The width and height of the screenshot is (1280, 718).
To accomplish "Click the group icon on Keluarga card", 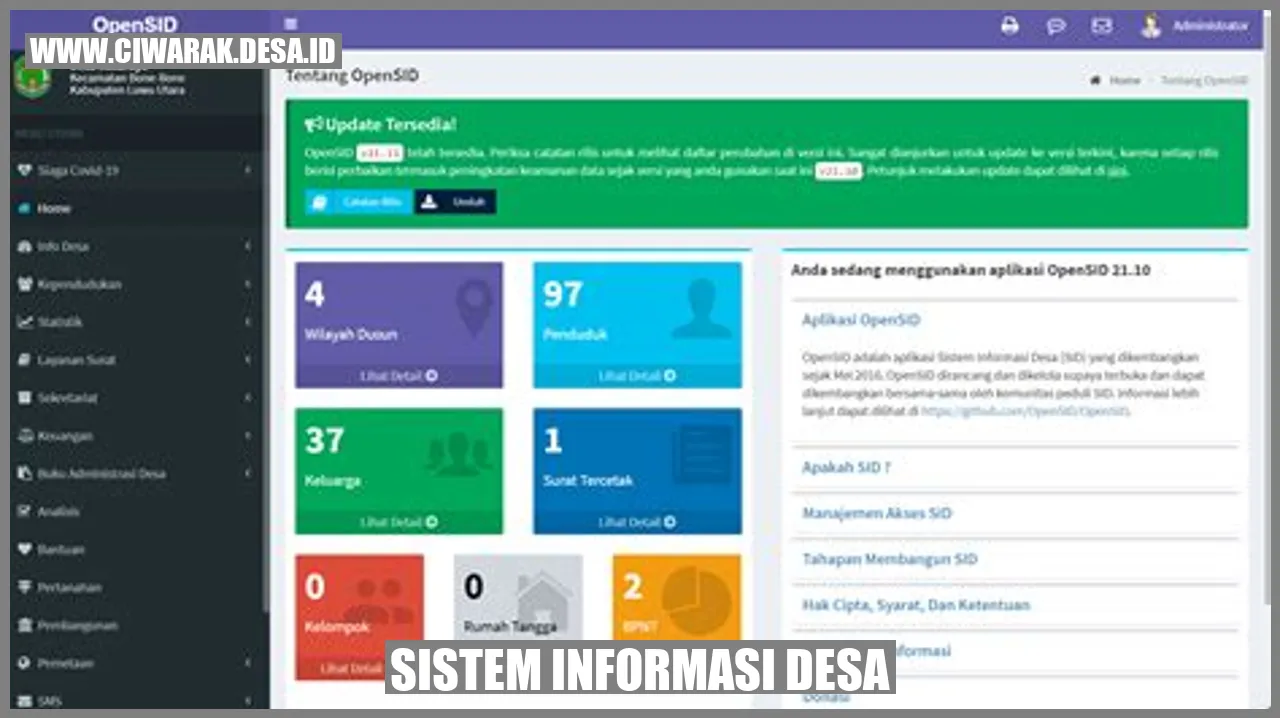I will [x=458, y=453].
